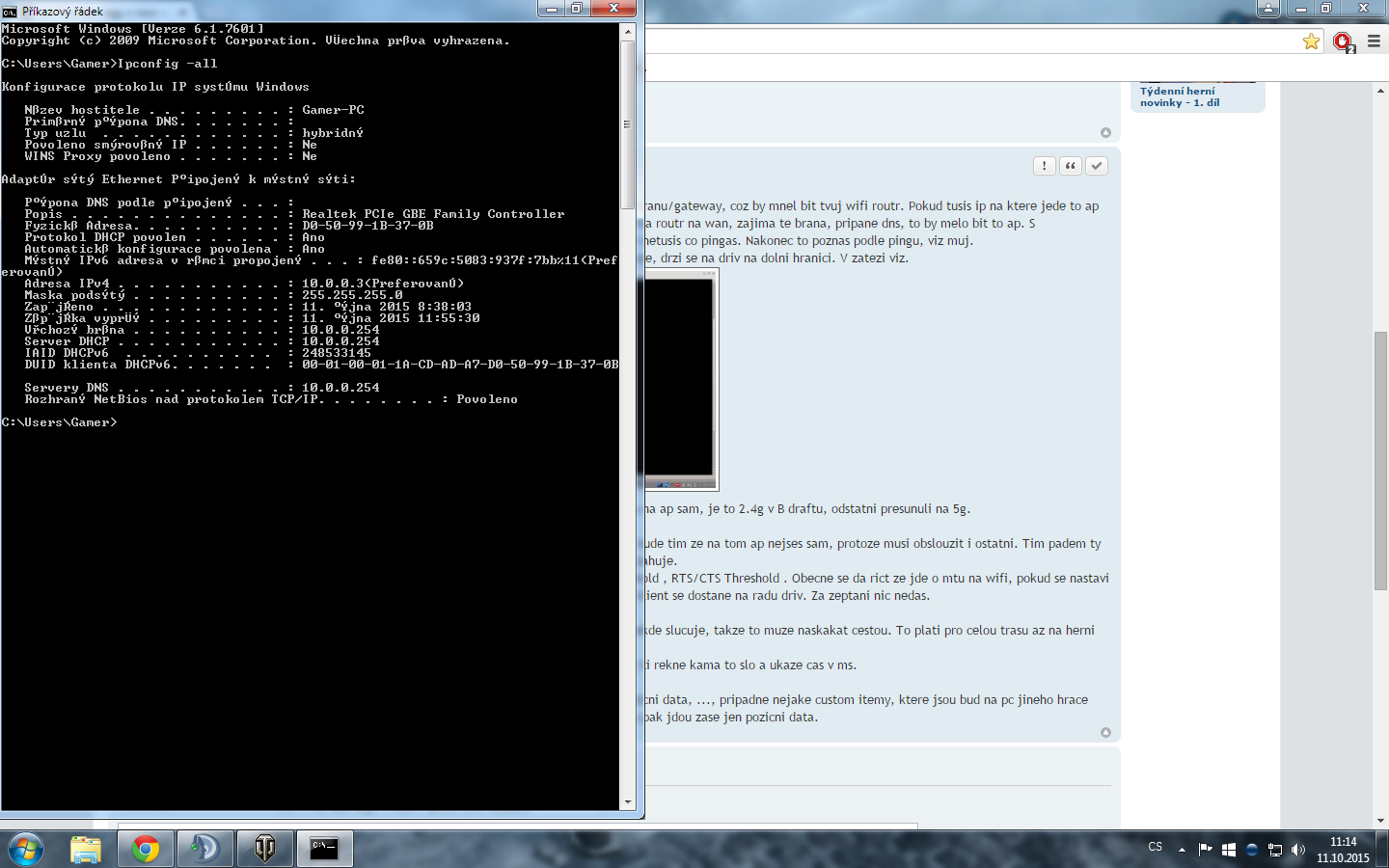
Task: Click the command prompt scrollbar down arrow
Action: coord(628,801)
